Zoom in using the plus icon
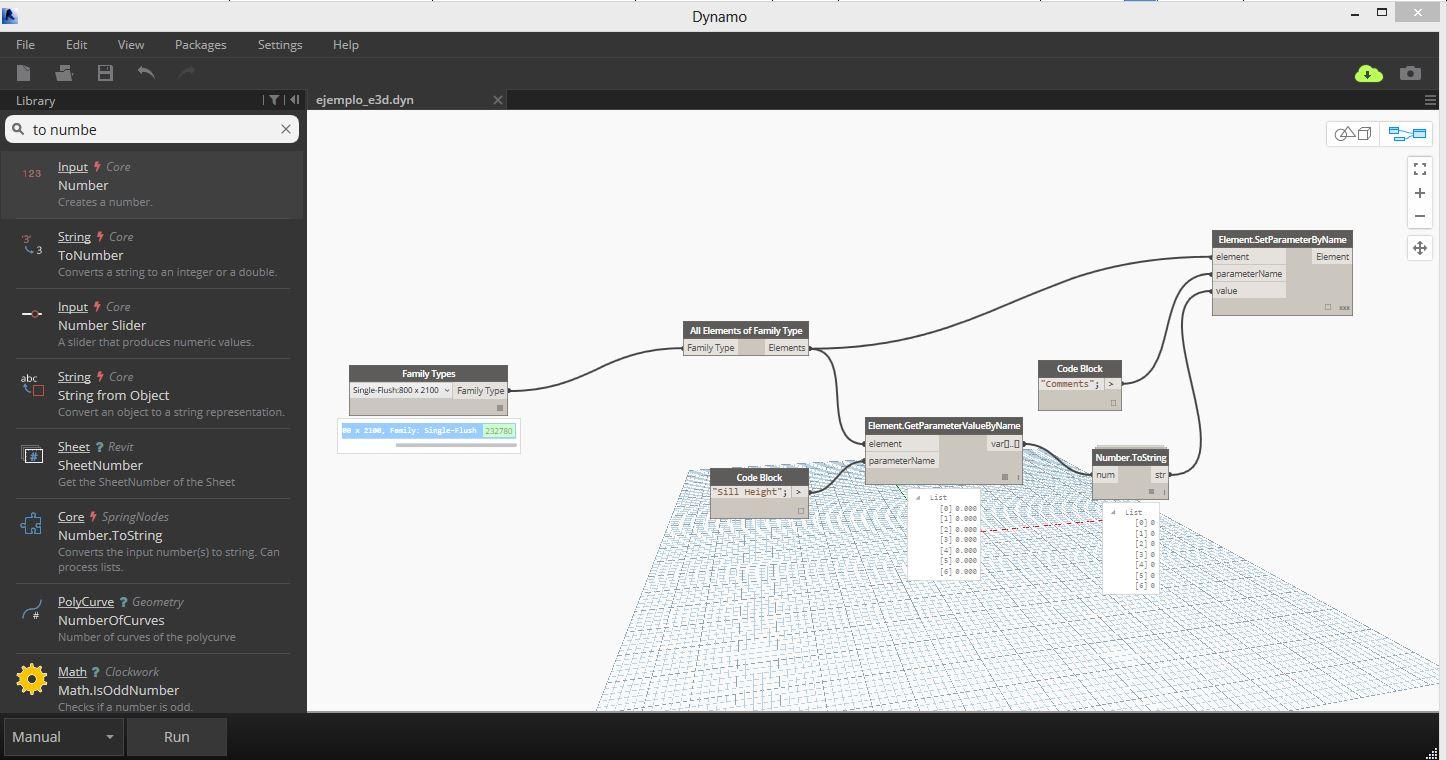This screenshot has width=1447, height=760. (x=1420, y=193)
